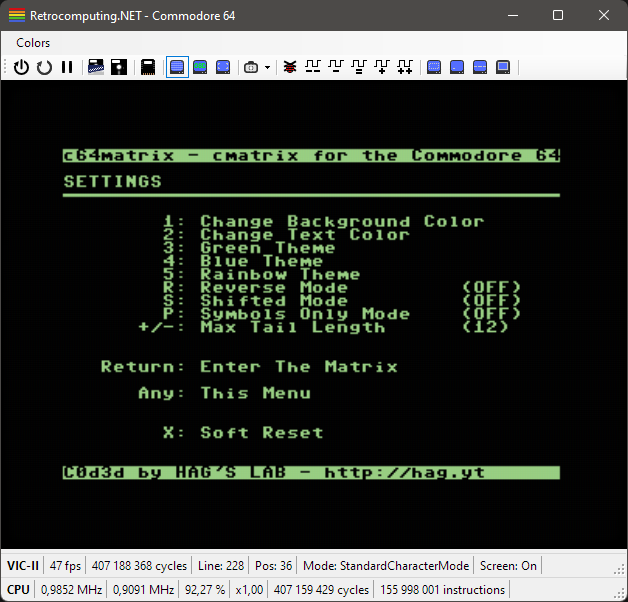Click the Retrocomputing.NET rainbow app icon

pos(17,16)
